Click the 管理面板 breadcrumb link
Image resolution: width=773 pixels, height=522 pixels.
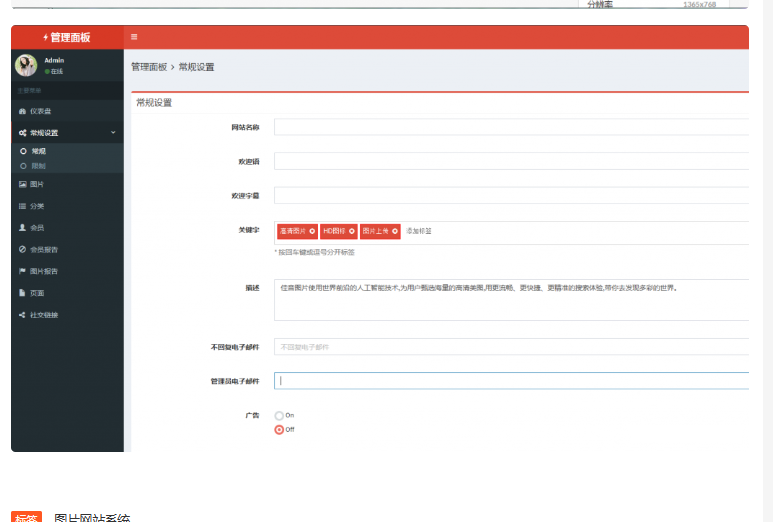tap(149, 67)
